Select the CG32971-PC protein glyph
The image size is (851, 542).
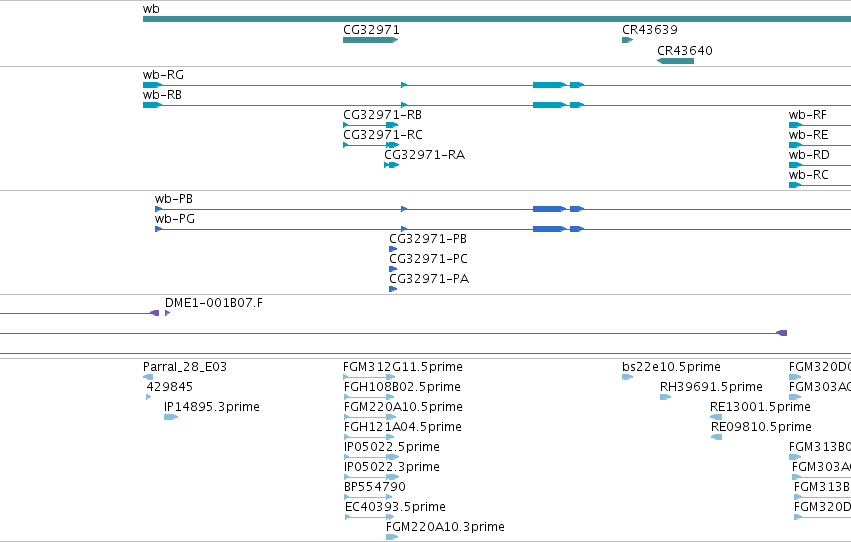[393, 269]
